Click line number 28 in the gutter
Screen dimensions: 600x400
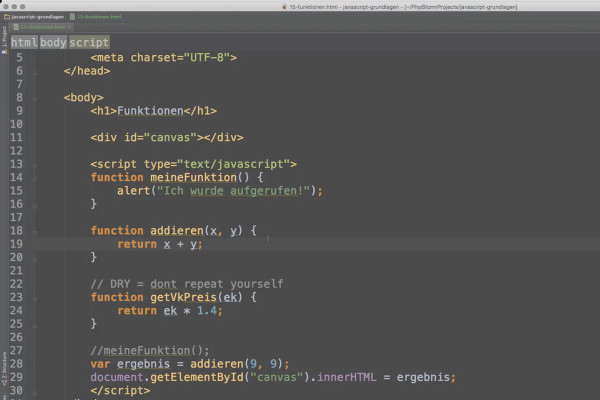click(x=16, y=364)
